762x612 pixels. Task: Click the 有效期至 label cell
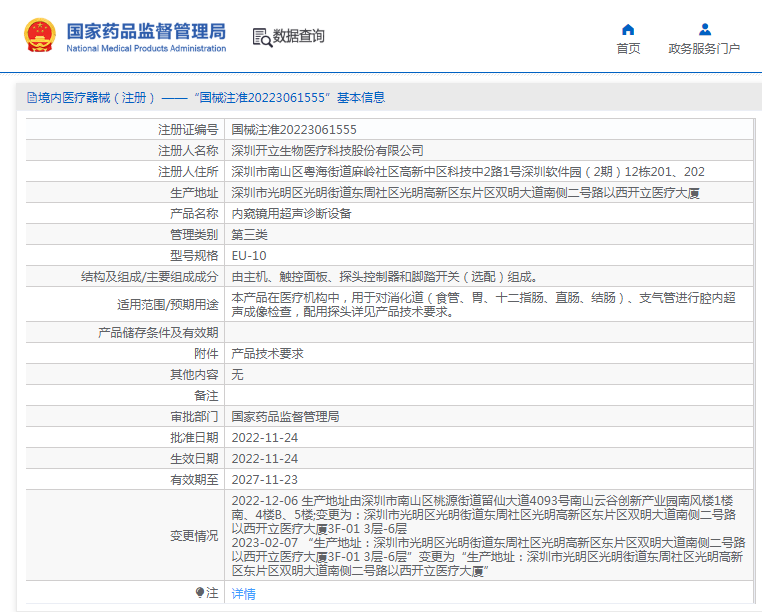click(125, 479)
